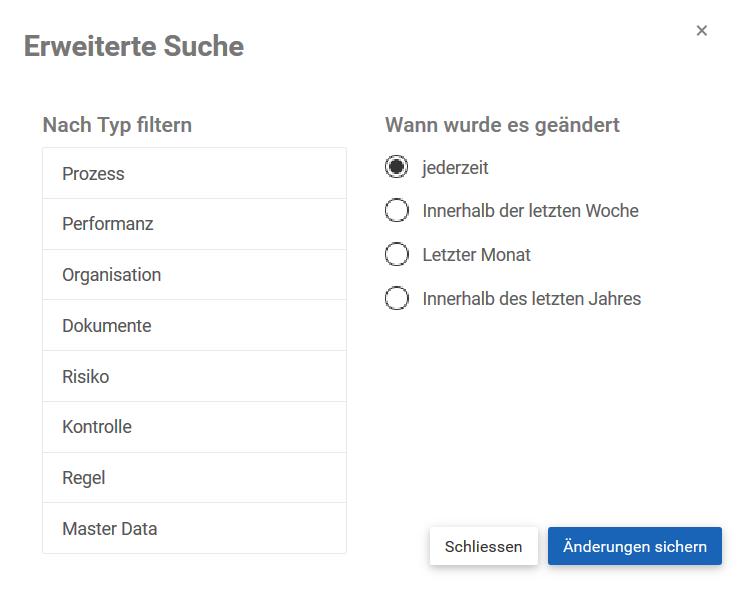Choose the Letzter Monat radio button
This screenshot has width=737, height=611.
pos(397,255)
